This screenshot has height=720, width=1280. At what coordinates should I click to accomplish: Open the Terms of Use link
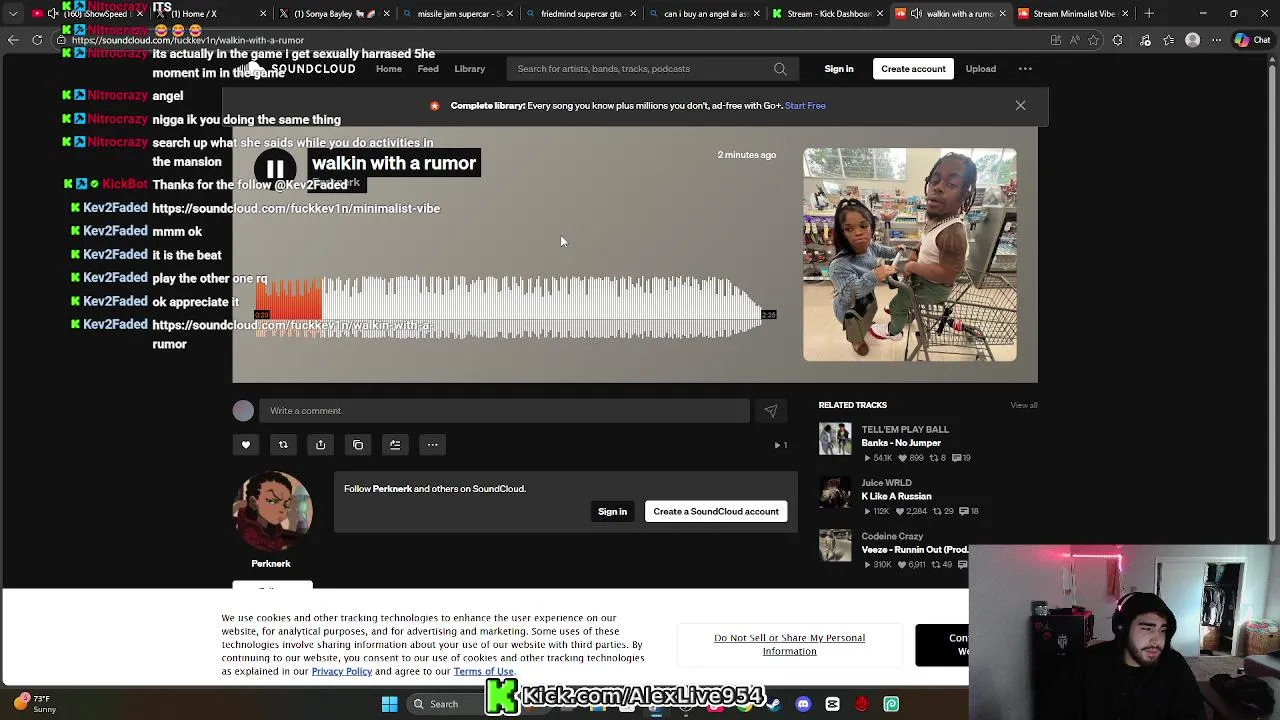click(483, 672)
